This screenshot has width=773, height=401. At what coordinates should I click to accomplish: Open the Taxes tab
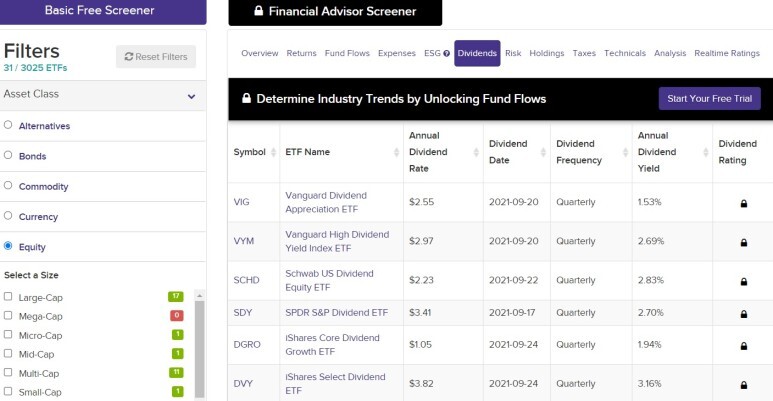pyautogui.click(x=584, y=53)
